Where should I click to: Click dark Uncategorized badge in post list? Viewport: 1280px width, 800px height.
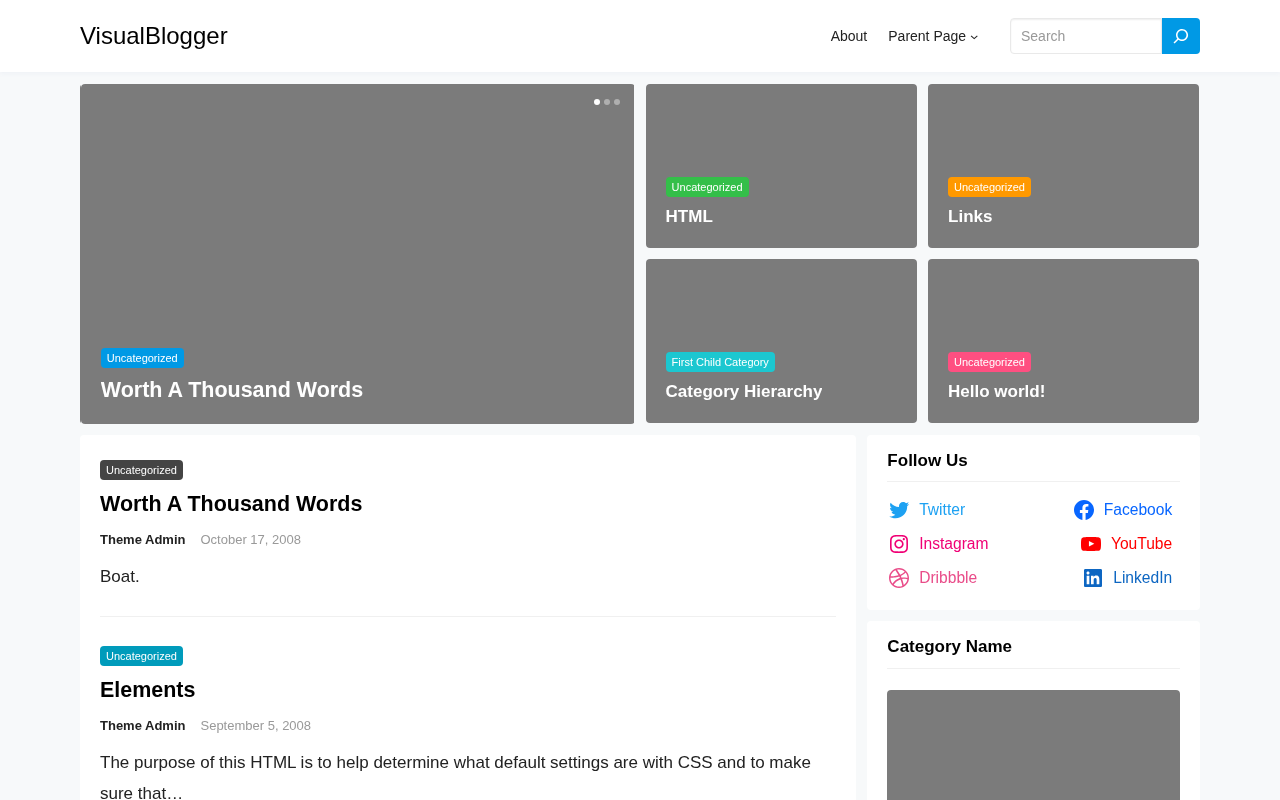[x=141, y=470]
